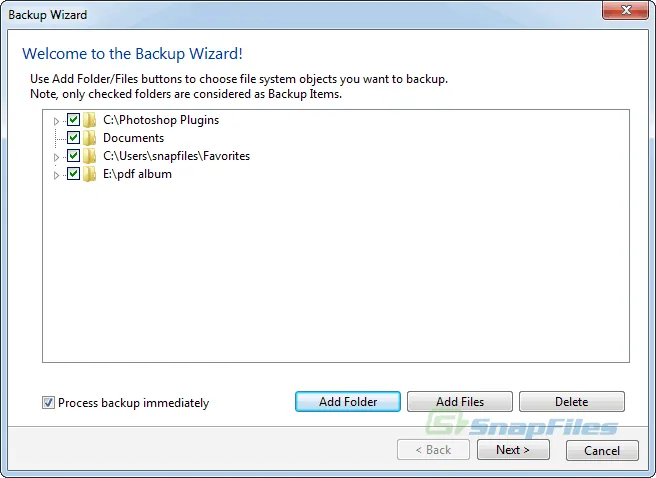Proceed with the Next button
This screenshot has width=656, height=478.
512,450
